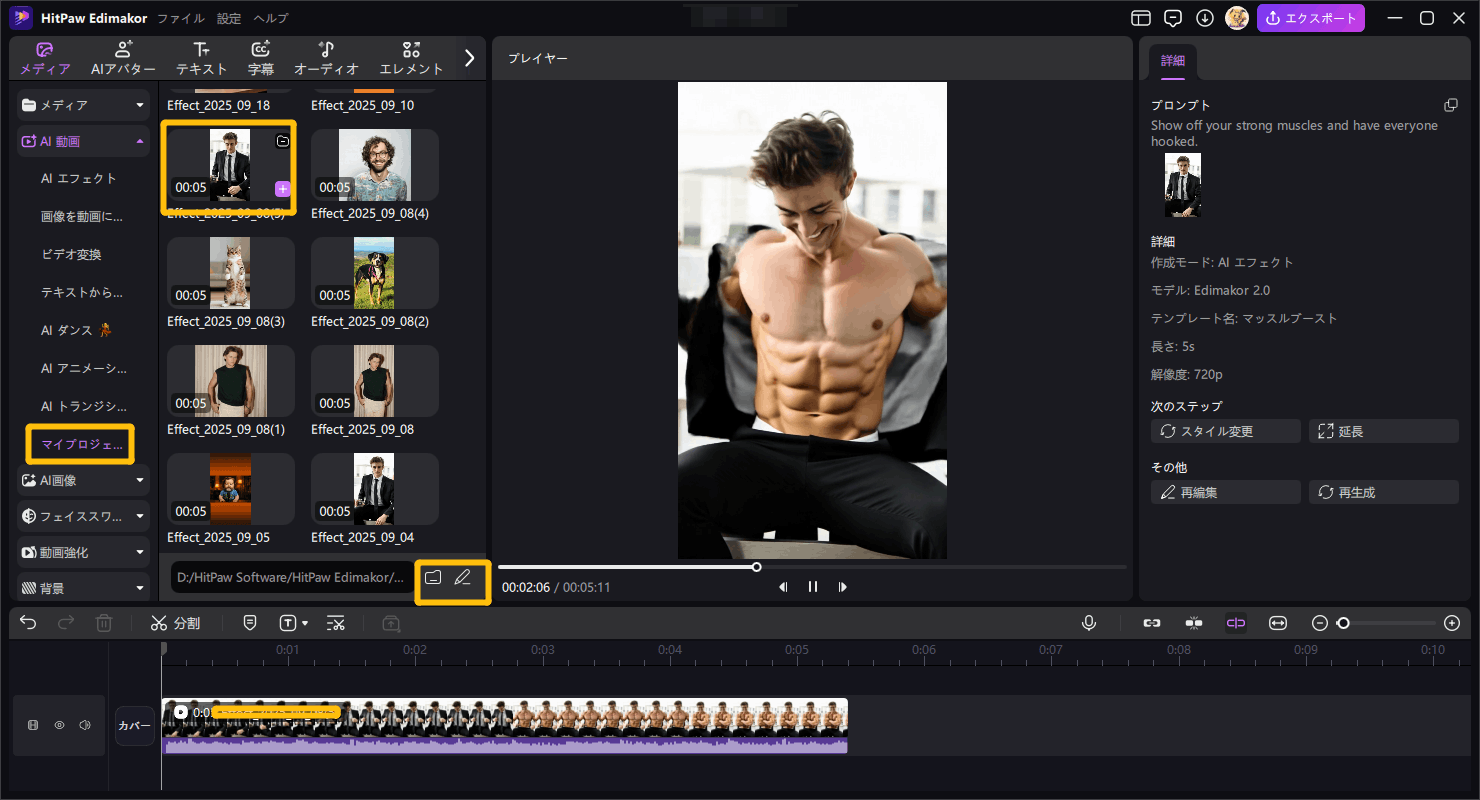Screen dimensions: 1480x800
Task: Open the folder icon beside the file path
Action: tap(433, 577)
